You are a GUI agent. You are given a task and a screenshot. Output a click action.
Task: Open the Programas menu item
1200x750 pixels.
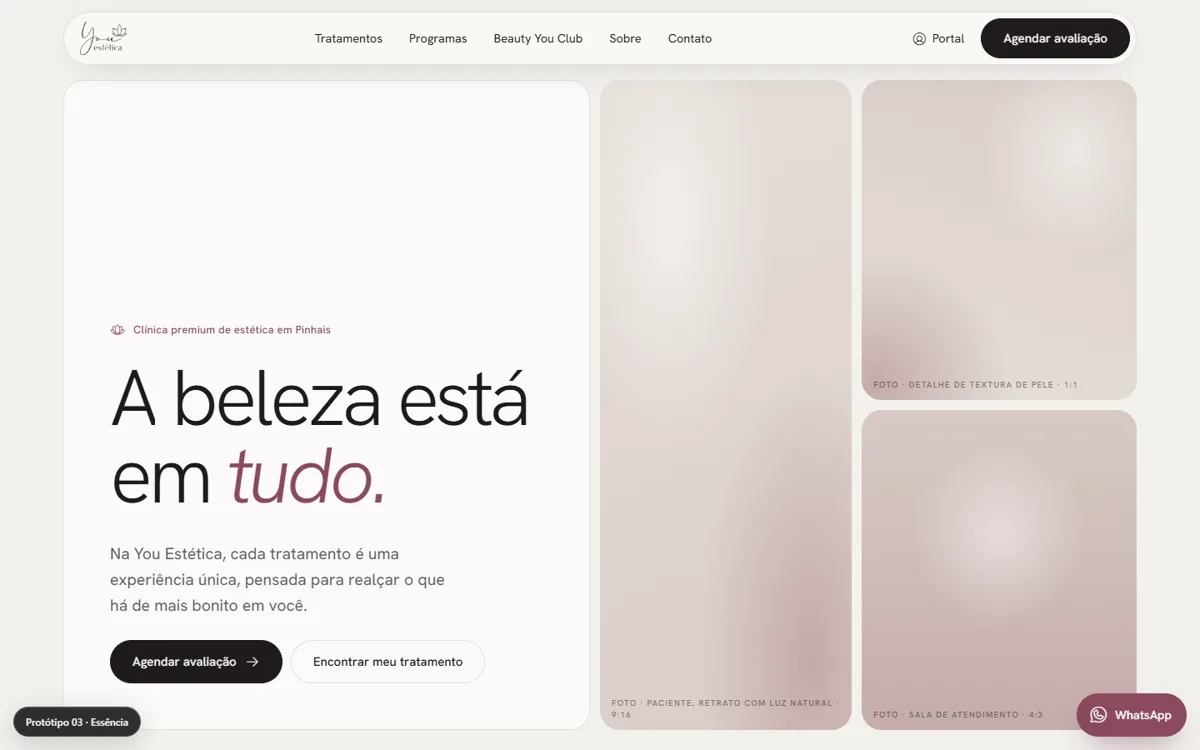[x=438, y=39]
